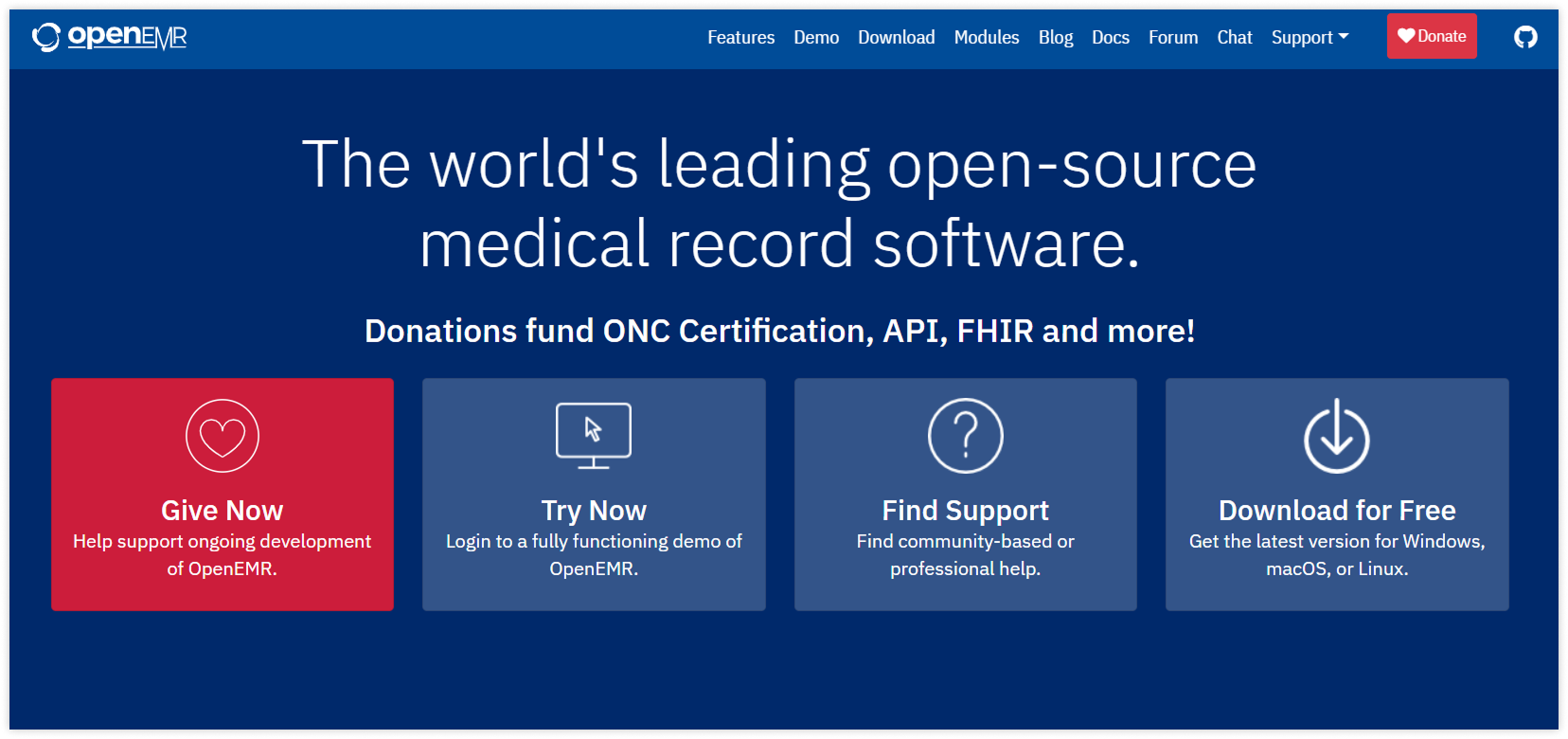Image resolution: width=1568 pixels, height=739 pixels.
Task: Expand the Support dropdown menu
Action: (x=1310, y=37)
